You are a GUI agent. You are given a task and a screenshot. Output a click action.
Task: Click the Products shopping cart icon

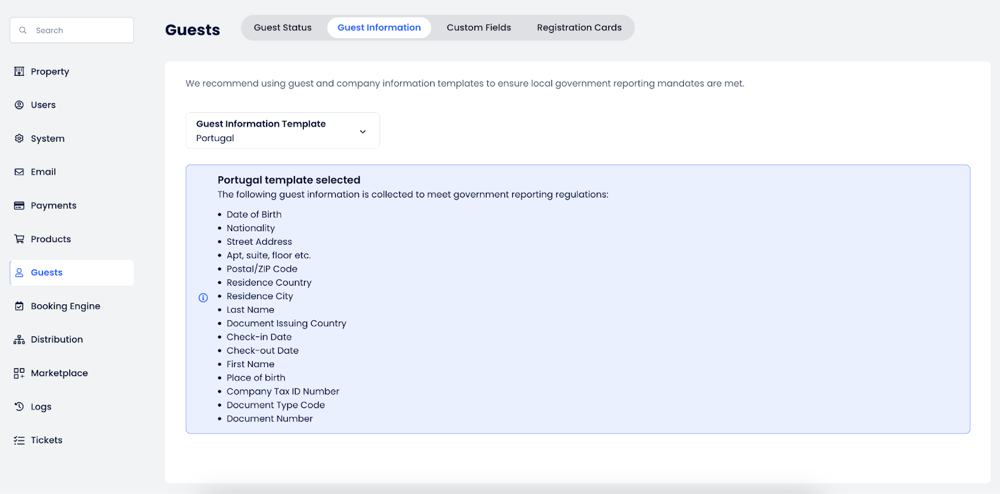point(19,239)
